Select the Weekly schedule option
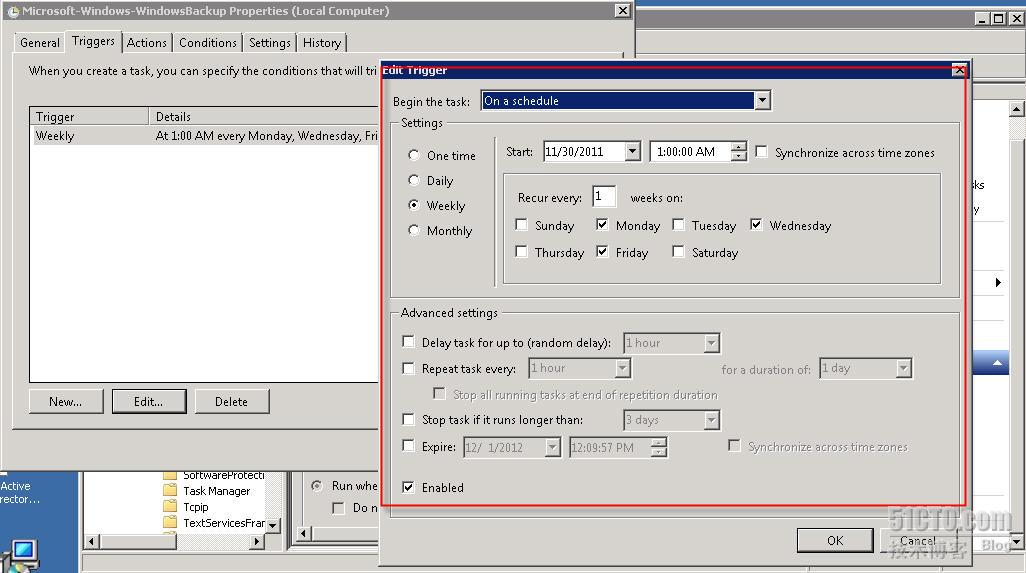 click(x=414, y=205)
